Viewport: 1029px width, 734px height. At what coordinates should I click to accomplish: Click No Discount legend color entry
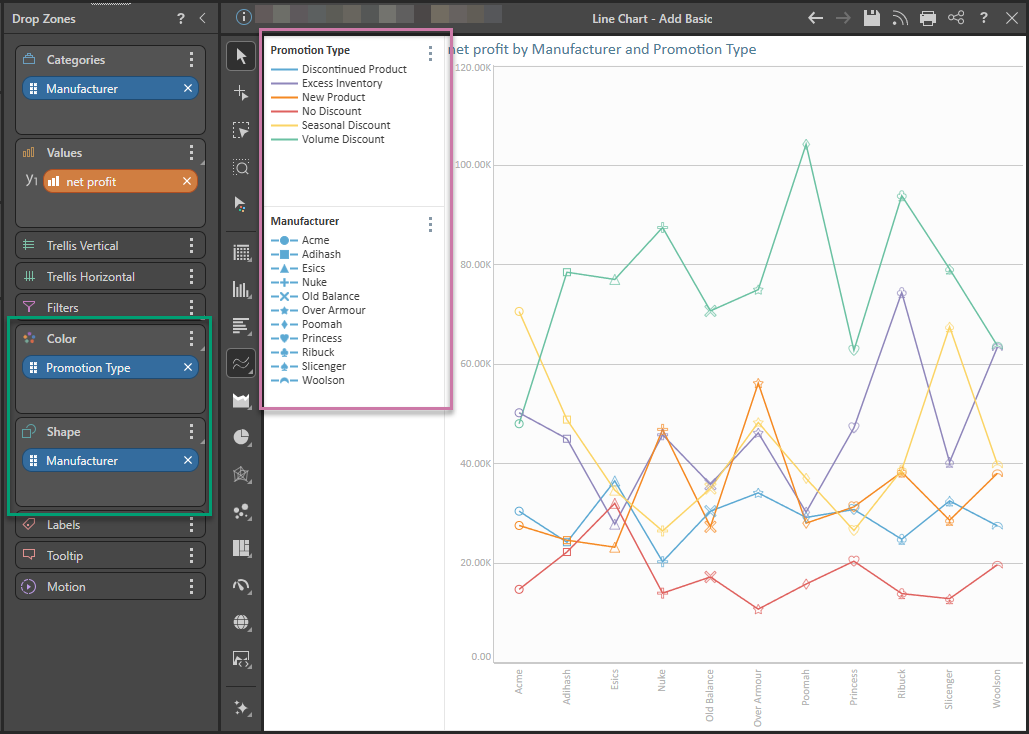(x=316, y=112)
